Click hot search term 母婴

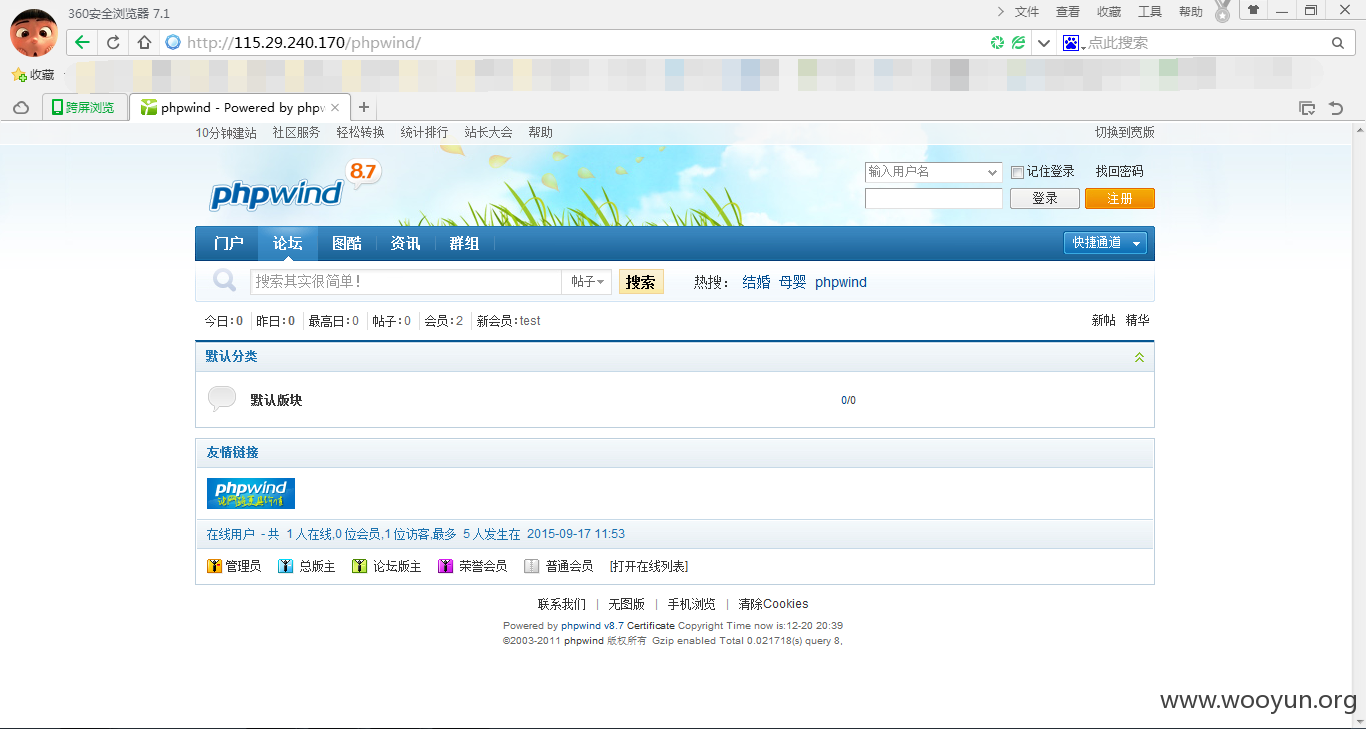[x=793, y=282]
